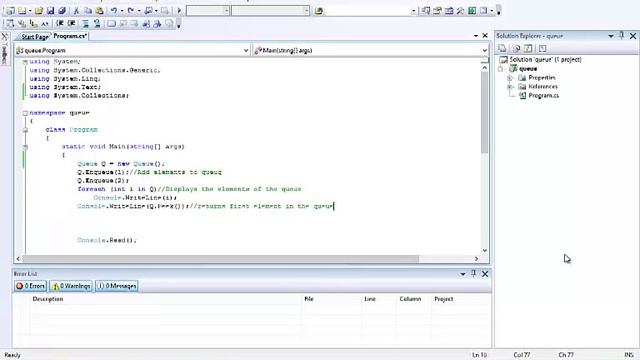Screen dimensions: 640x360
Task: Toggle the 0 Warnings filter
Action: tap(71, 286)
